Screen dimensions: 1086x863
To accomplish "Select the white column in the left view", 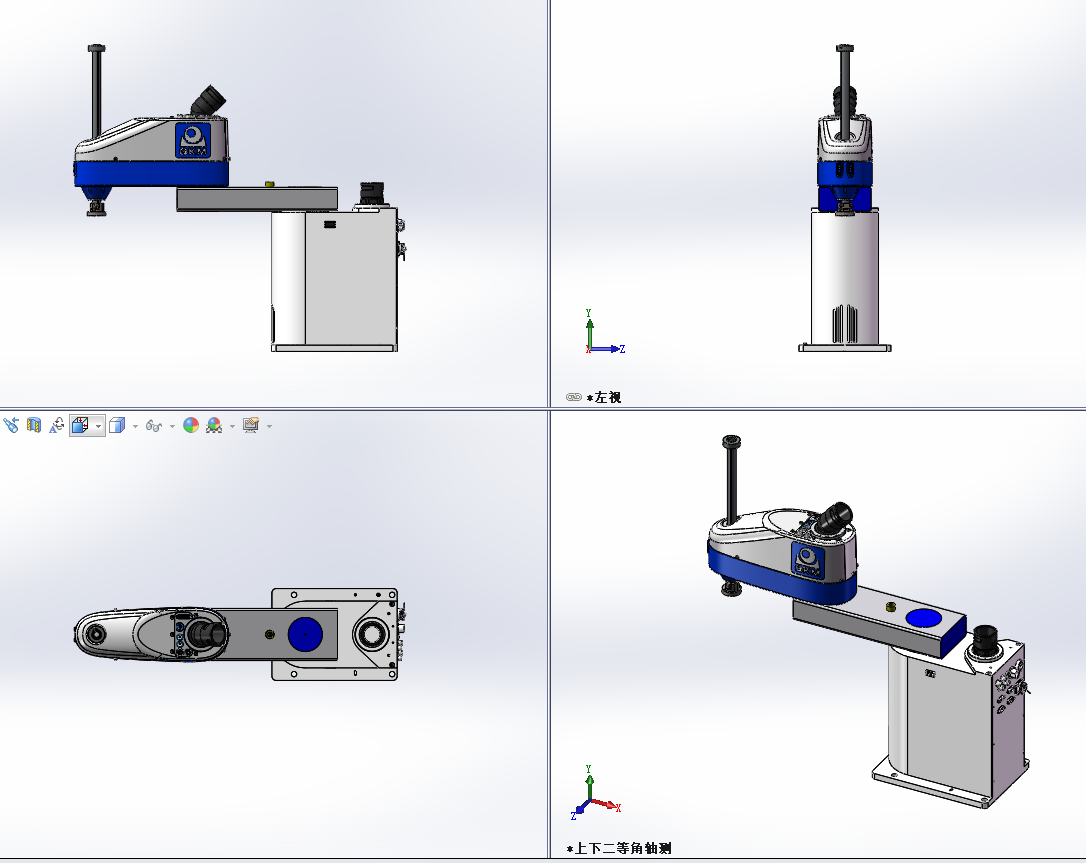I will point(845,277).
